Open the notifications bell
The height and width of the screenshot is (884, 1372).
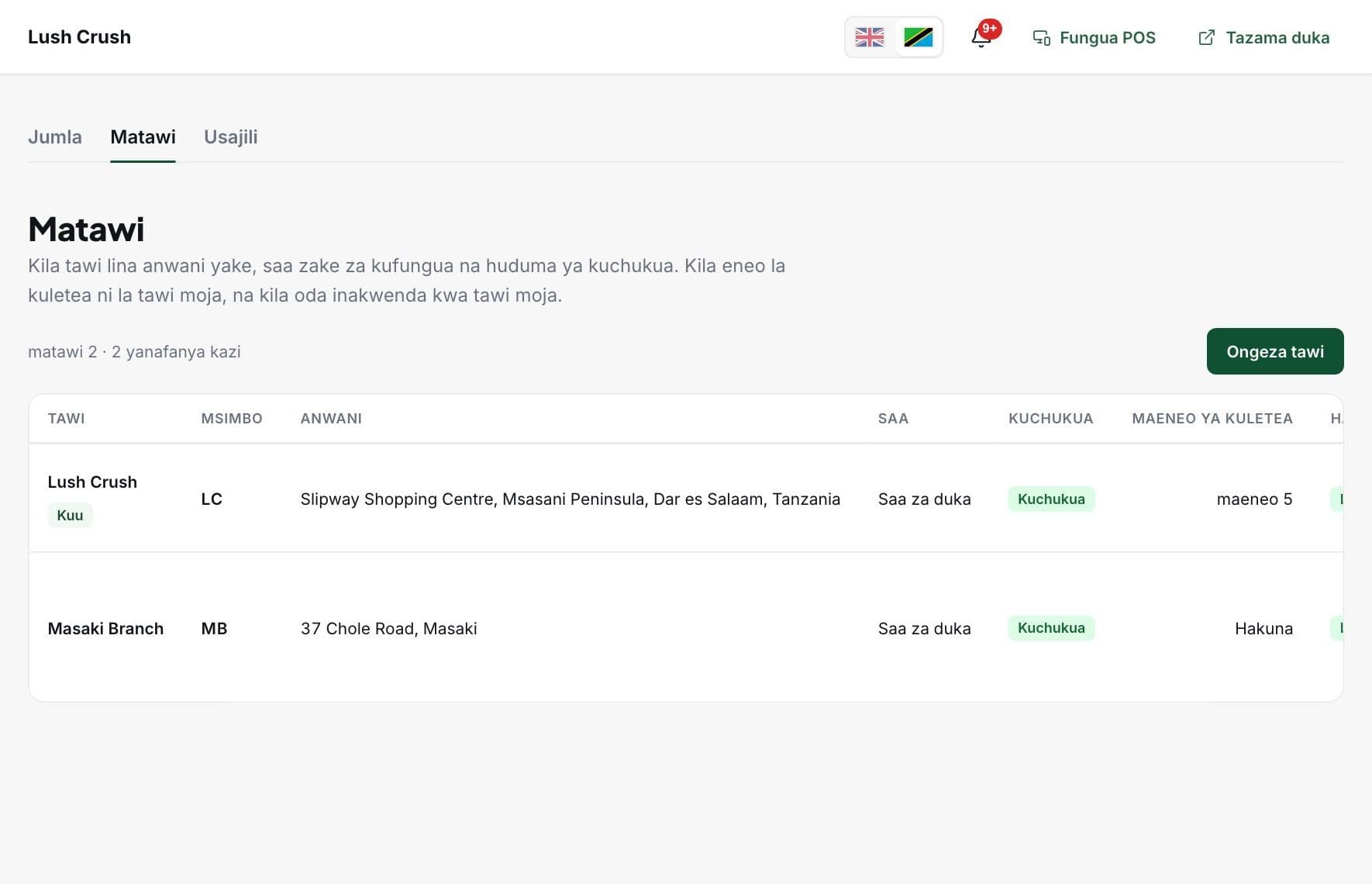(981, 37)
